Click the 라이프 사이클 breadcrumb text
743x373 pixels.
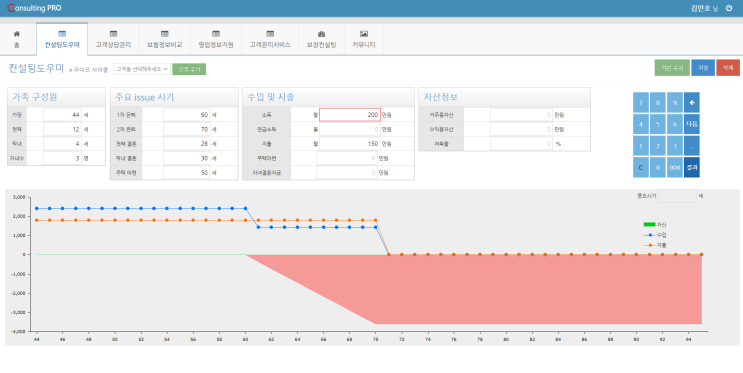coord(91,70)
